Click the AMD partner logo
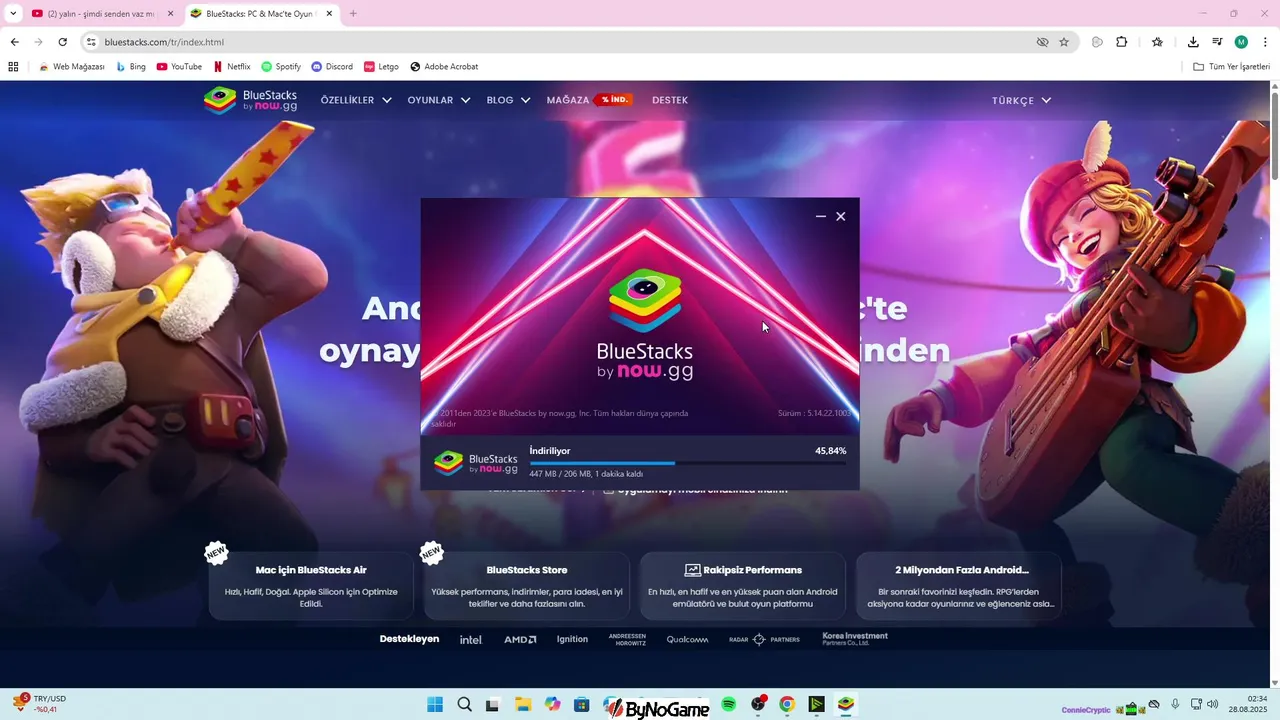Image resolution: width=1280 pixels, height=720 pixels. (520, 639)
